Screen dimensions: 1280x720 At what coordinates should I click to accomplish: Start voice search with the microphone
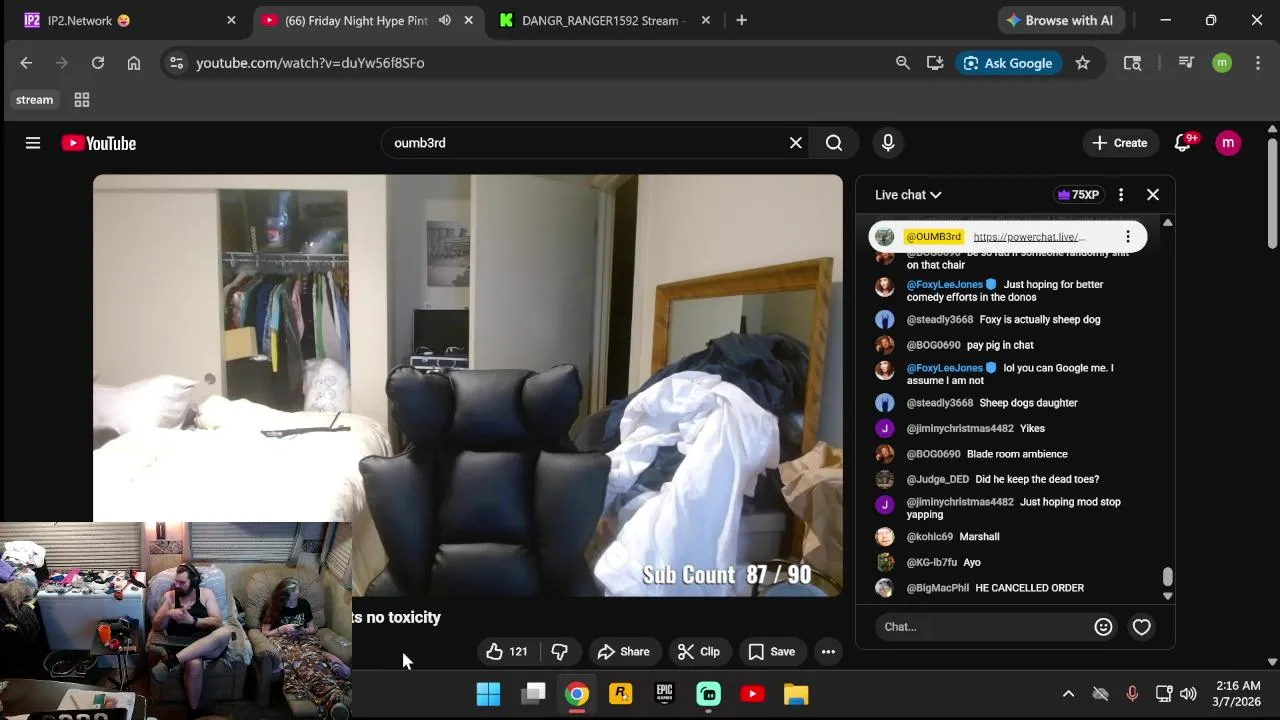888,143
